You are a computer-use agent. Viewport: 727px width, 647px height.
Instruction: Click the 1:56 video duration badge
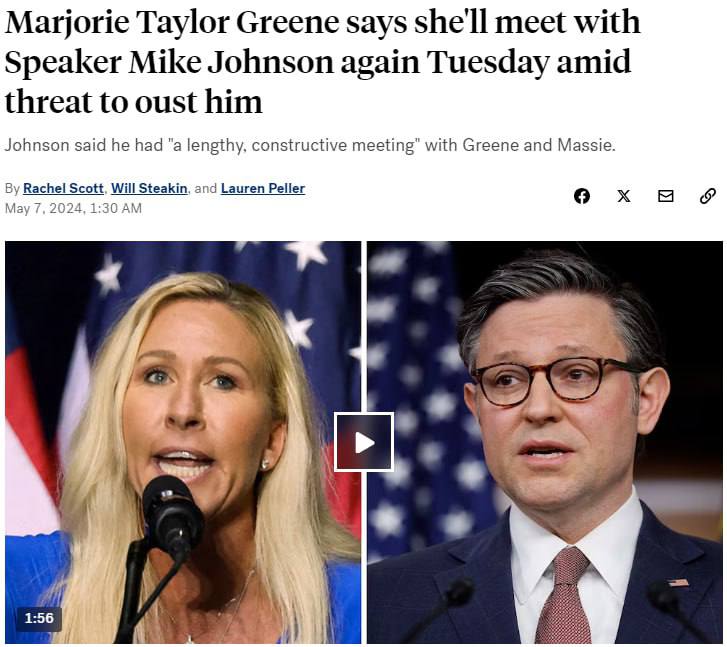(39, 618)
